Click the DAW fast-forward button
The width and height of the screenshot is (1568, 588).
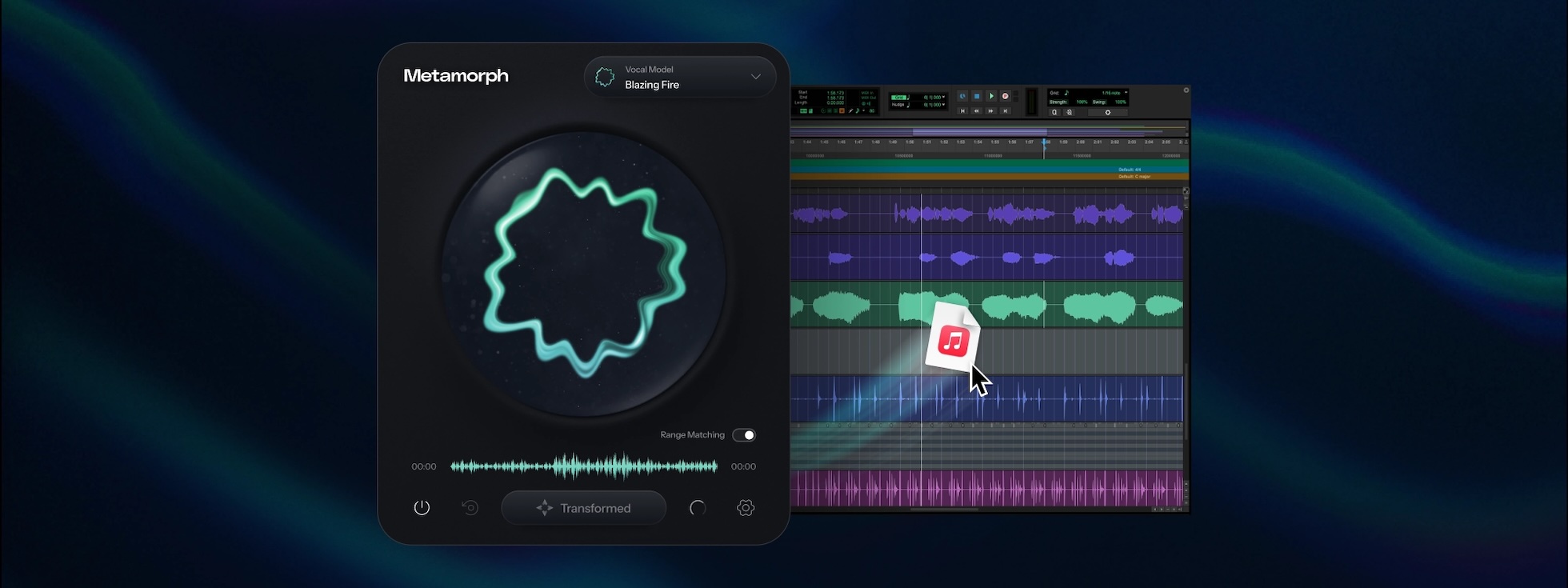[991, 111]
